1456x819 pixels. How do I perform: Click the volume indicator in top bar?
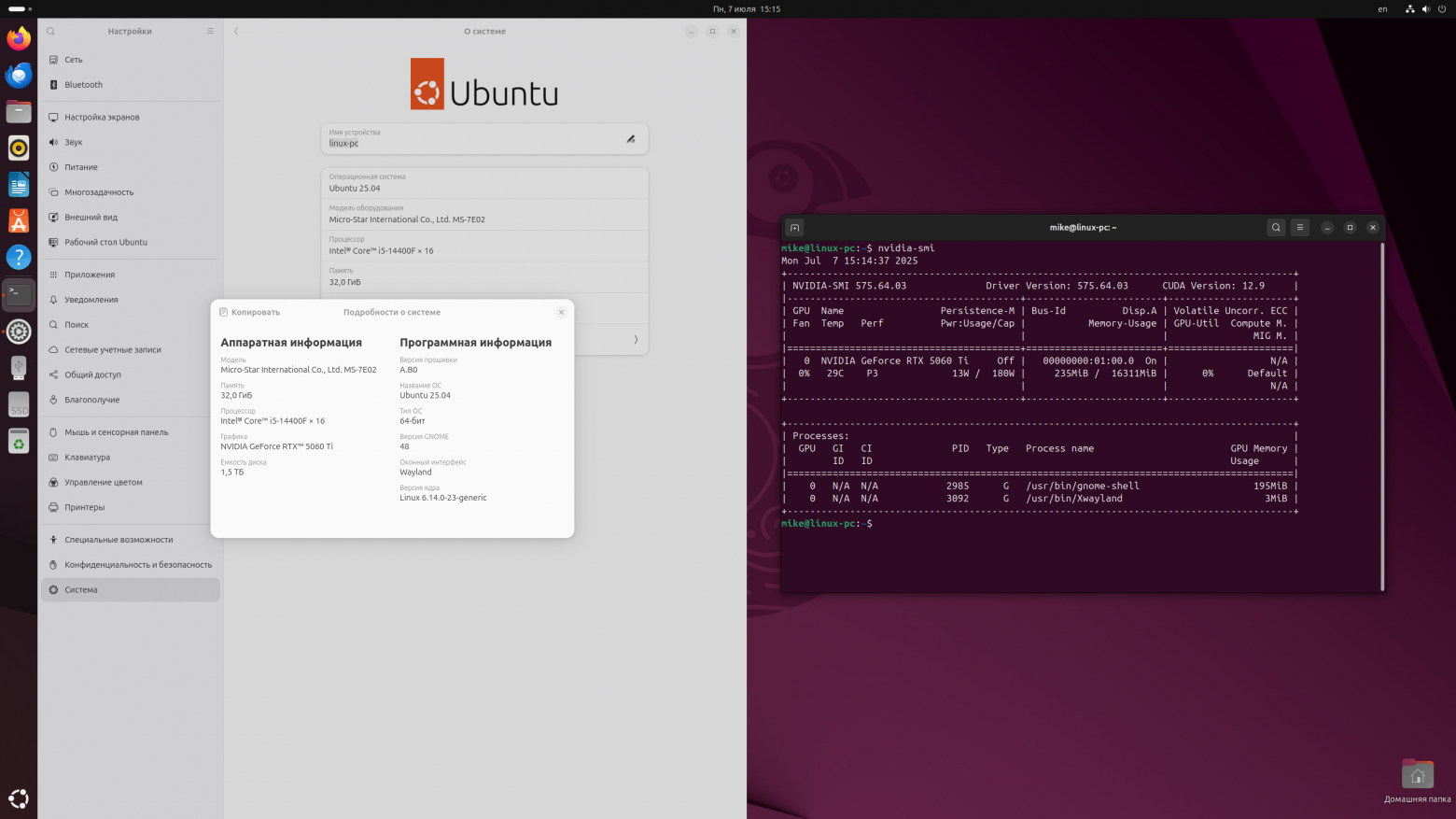[x=1425, y=8]
